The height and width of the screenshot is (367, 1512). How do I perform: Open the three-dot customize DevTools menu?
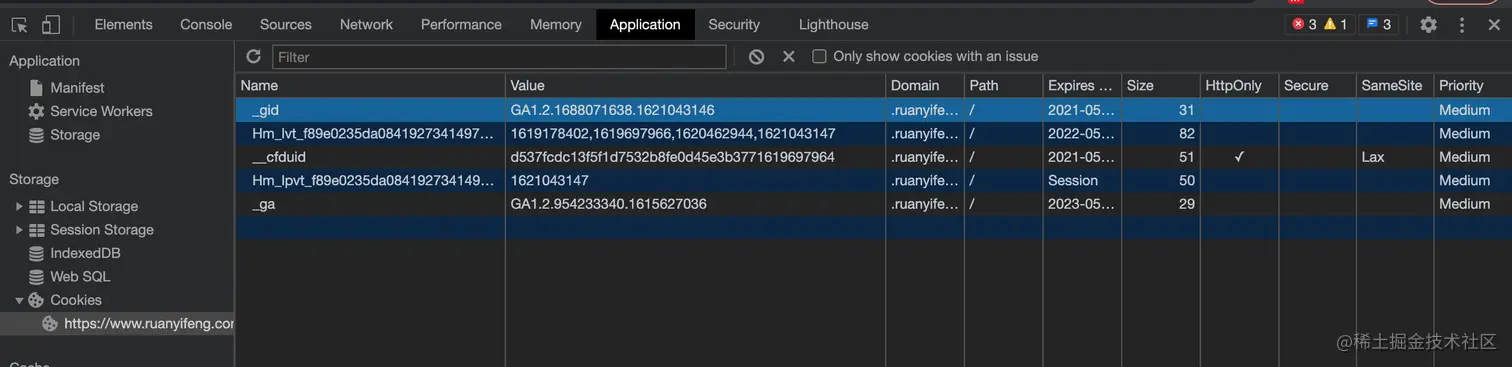pyautogui.click(x=1462, y=25)
